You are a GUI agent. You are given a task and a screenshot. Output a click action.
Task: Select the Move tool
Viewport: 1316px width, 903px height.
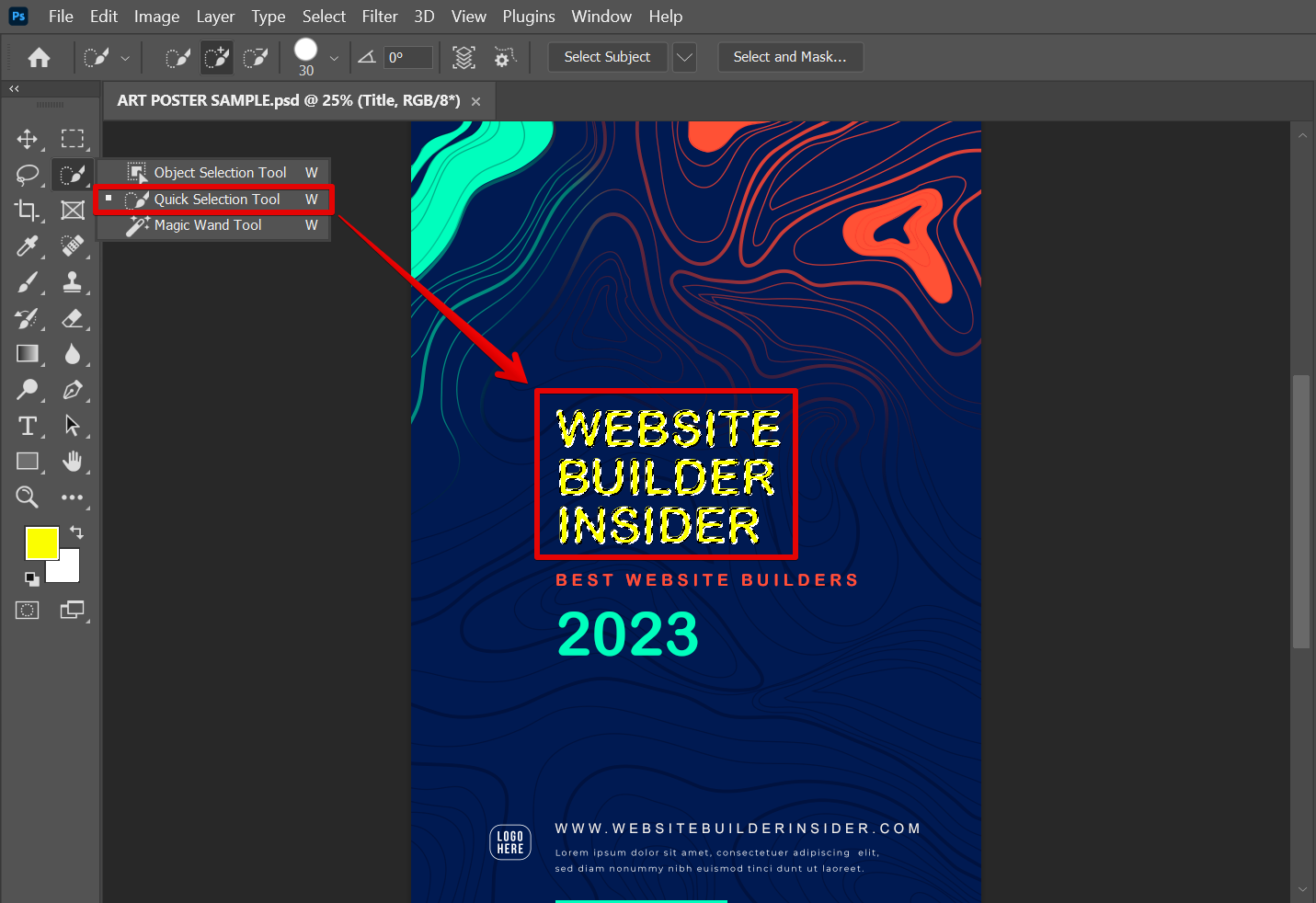(x=27, y=139)
